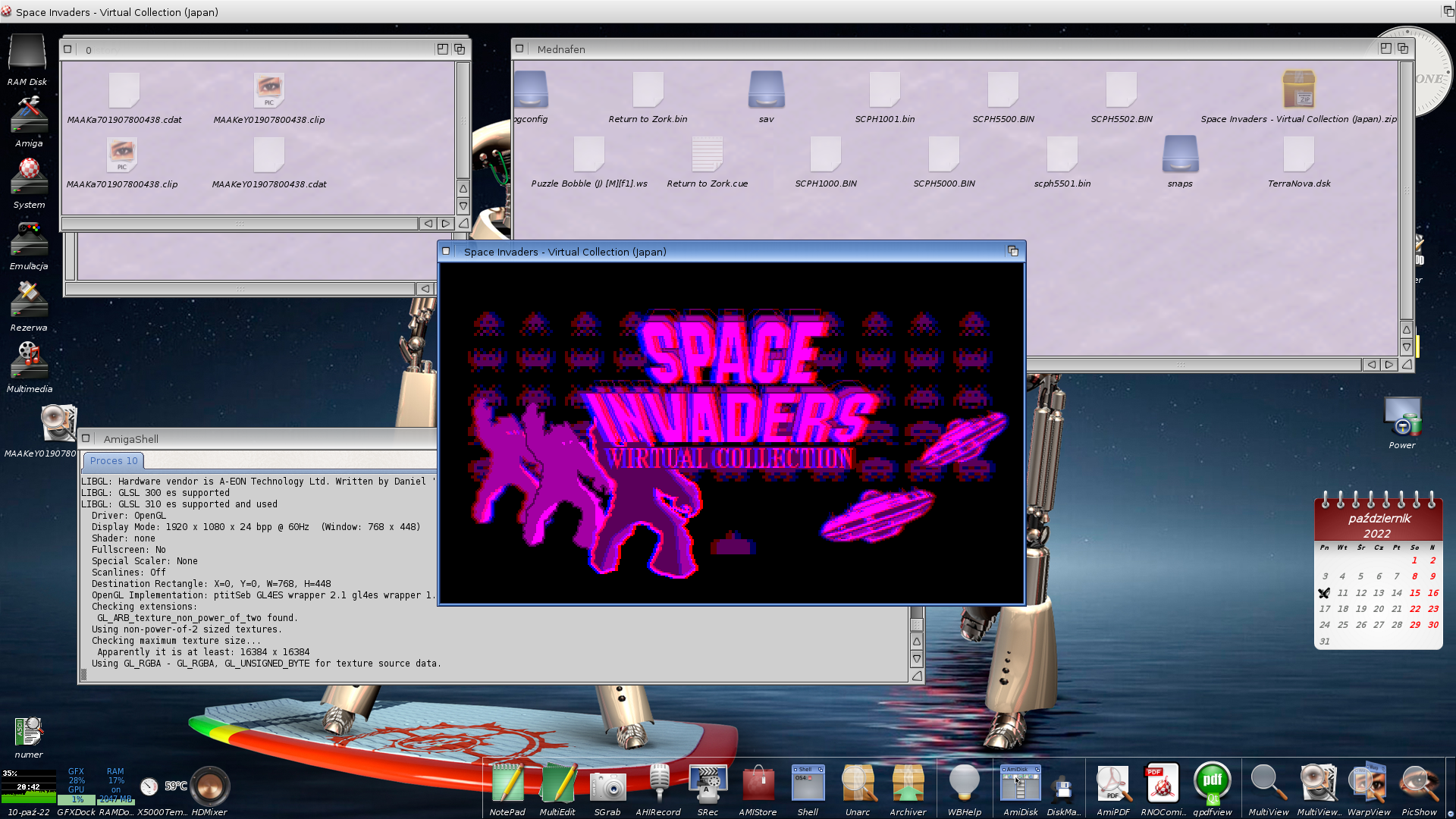The width and height of the screenshot is (1456, 819).
Task: Launch MultiEdit from the dock
Action: (x=557, y=784)
